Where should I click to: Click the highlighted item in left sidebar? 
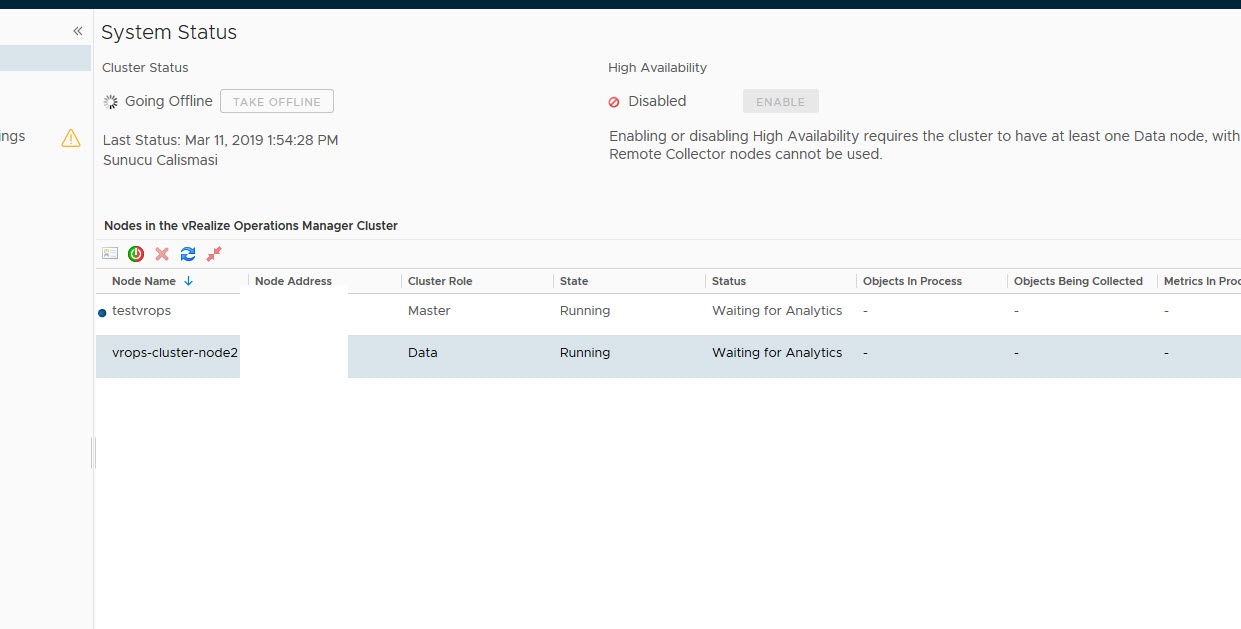click(x=45, y=58)
